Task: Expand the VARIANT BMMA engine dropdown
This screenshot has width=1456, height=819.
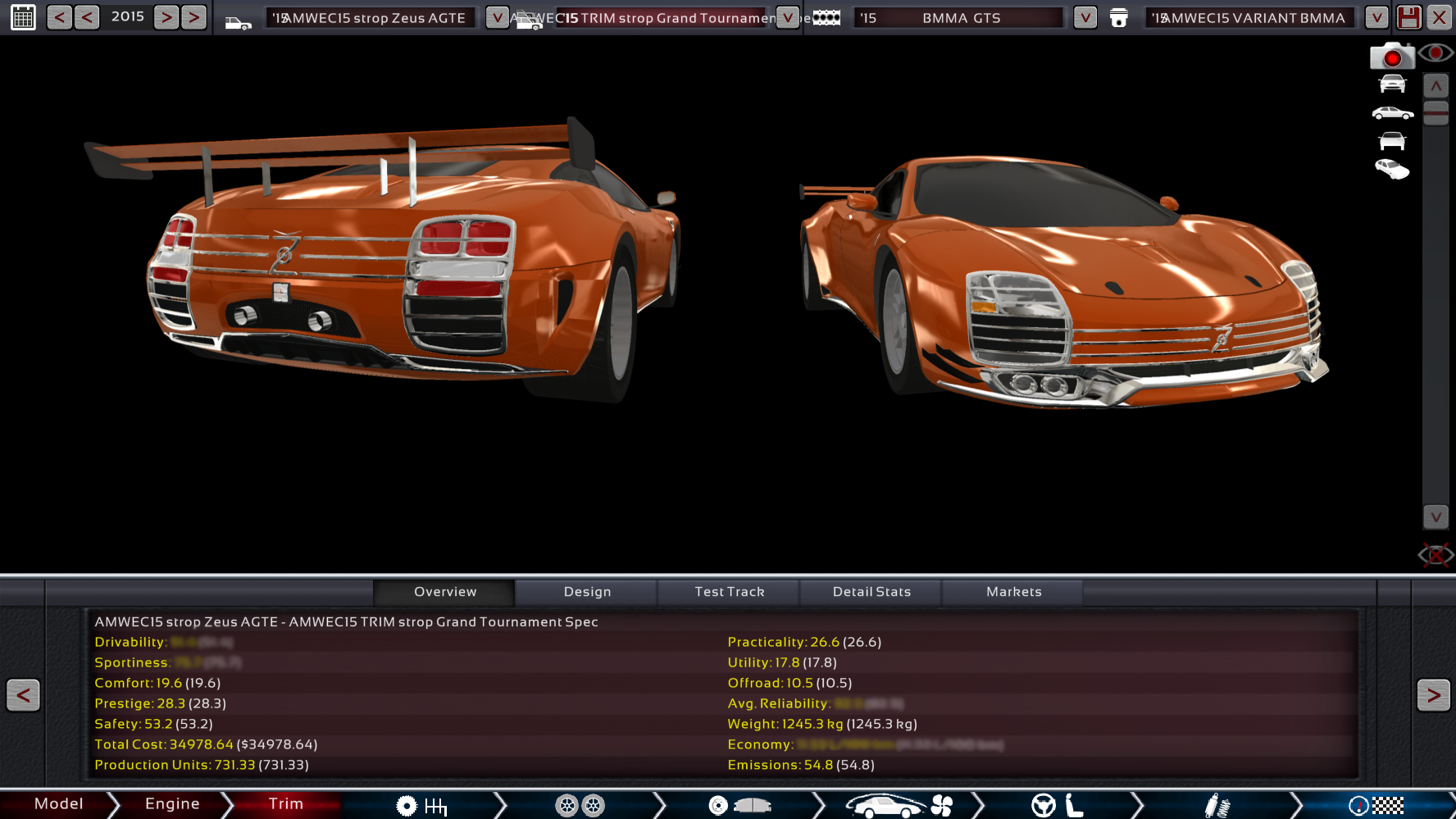Action: 1376,17
